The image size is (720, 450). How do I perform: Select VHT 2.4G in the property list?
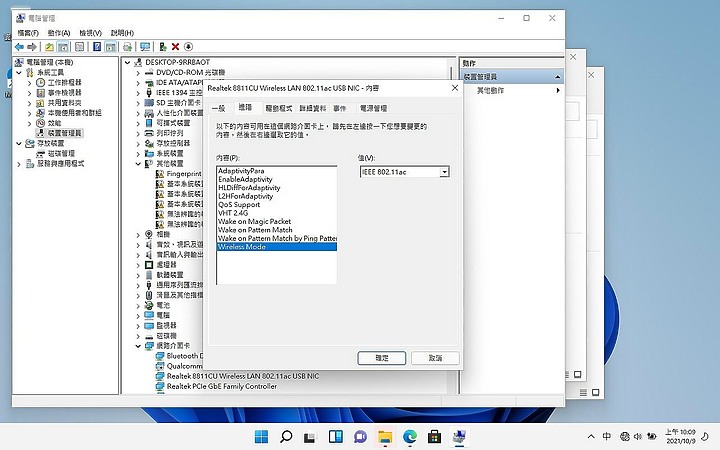[233, 213]
